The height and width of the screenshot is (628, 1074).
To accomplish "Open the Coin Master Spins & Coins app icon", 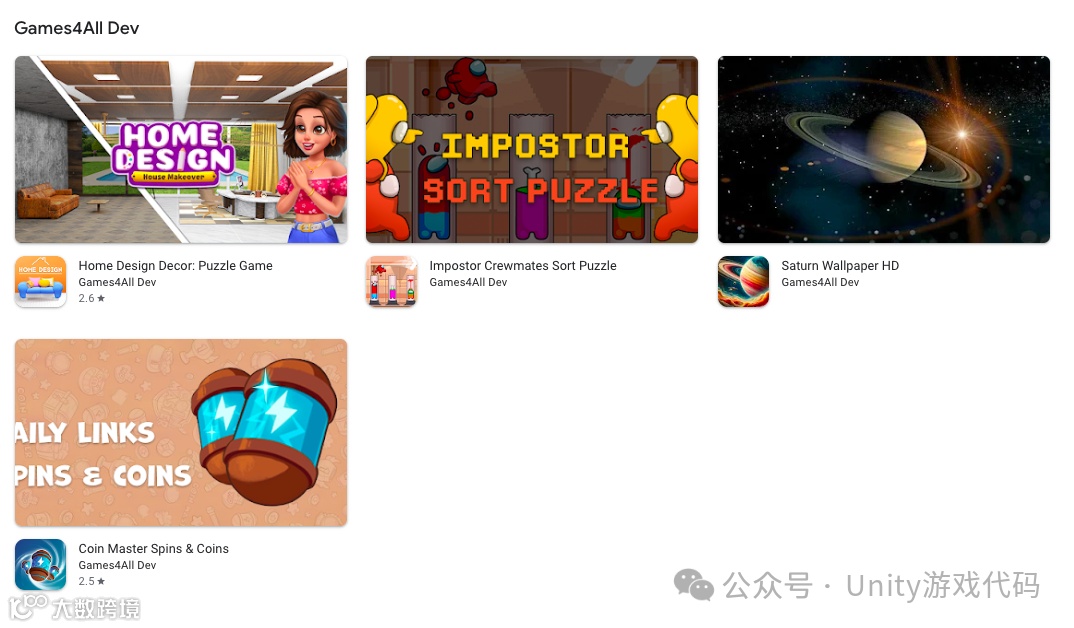I will [x=40, y=564].
